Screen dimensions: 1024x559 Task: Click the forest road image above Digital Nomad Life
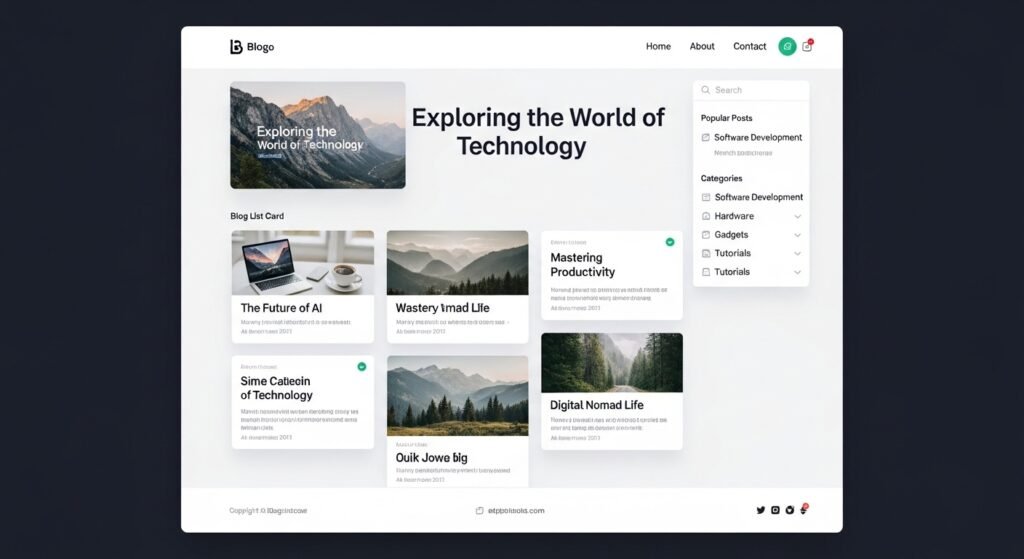[x=612, y=363]
